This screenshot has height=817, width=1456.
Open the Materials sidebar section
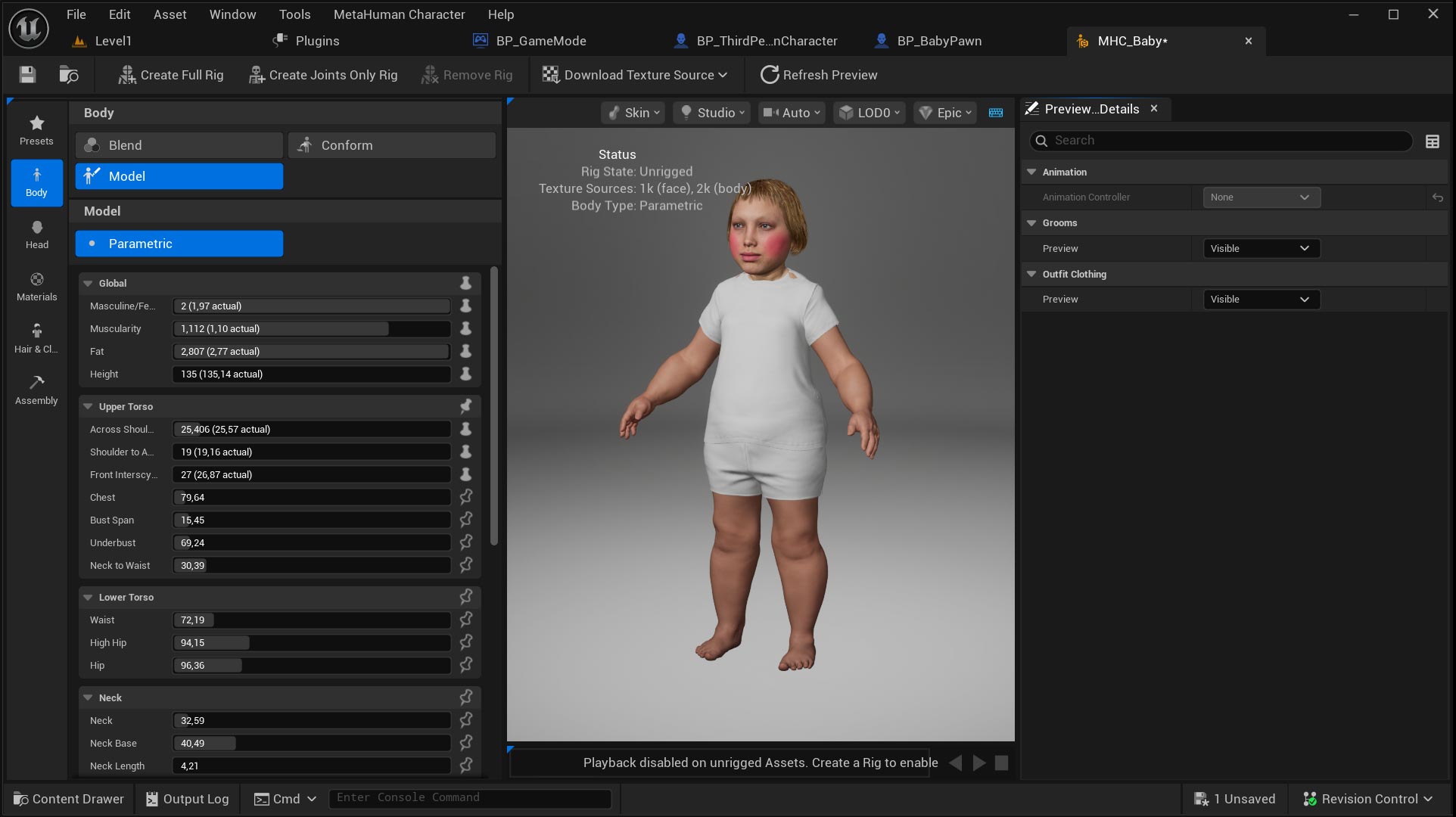36,287
